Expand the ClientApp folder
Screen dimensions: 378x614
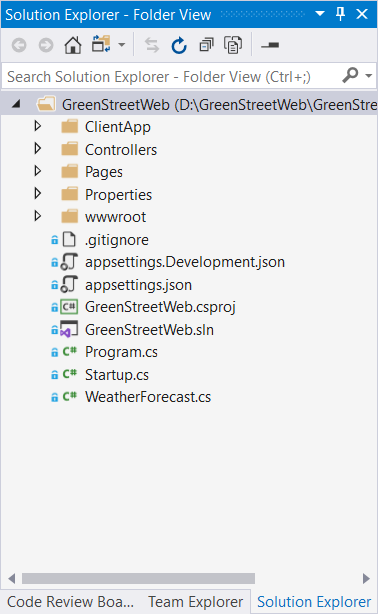tap(38, 126)
